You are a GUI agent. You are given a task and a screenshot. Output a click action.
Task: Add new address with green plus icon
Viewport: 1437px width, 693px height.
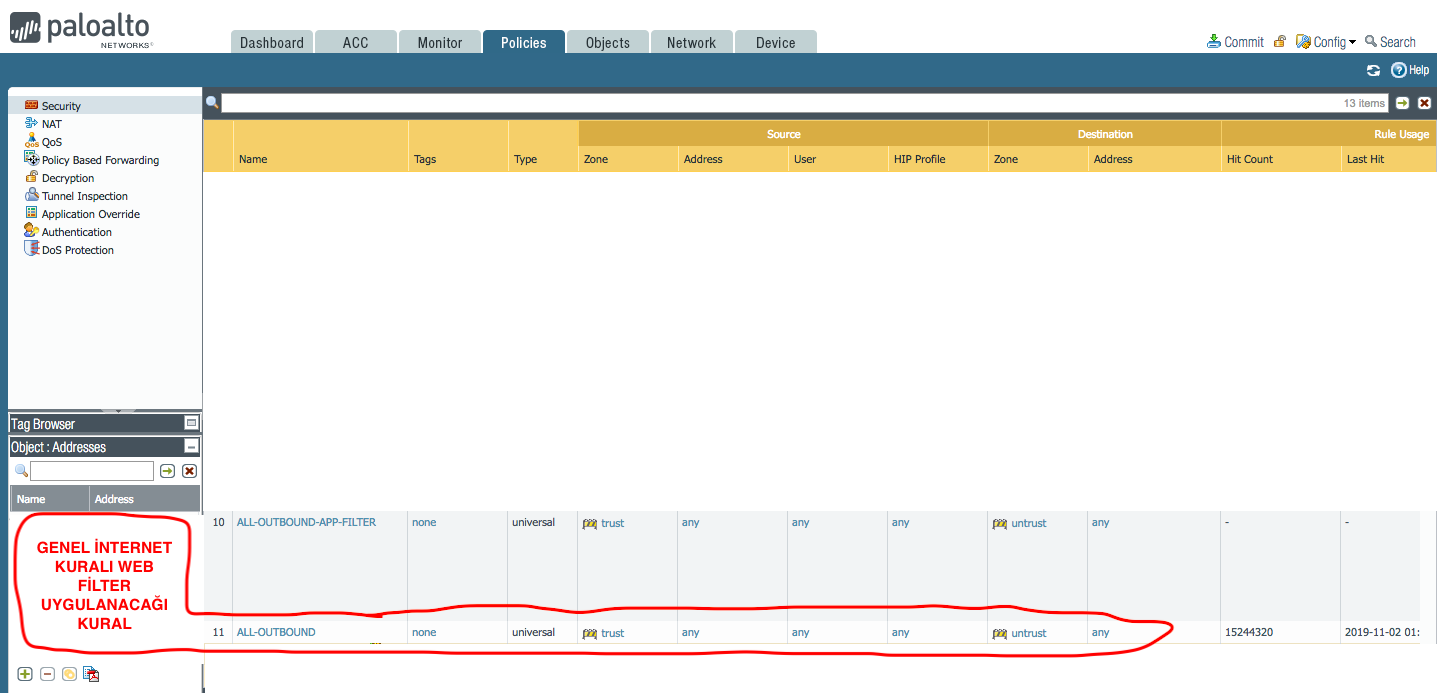25,674
